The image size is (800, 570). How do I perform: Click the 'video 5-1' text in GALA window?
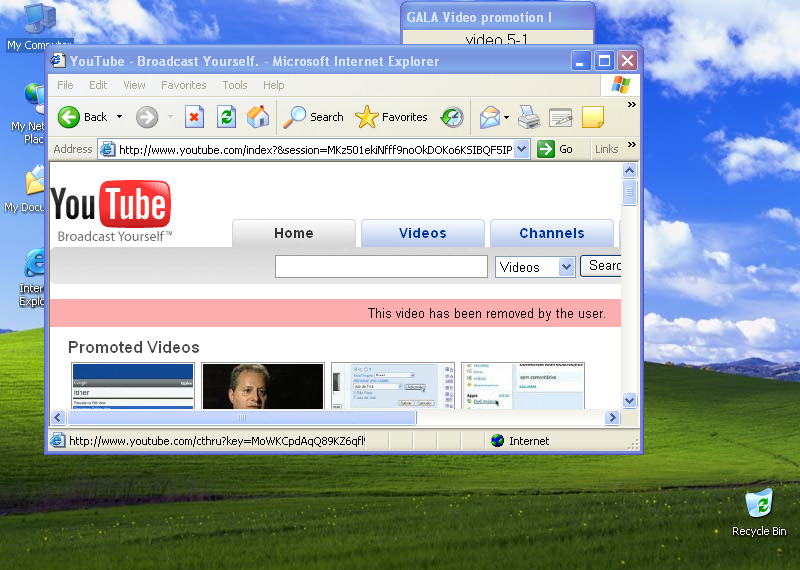tap(496, 39)
